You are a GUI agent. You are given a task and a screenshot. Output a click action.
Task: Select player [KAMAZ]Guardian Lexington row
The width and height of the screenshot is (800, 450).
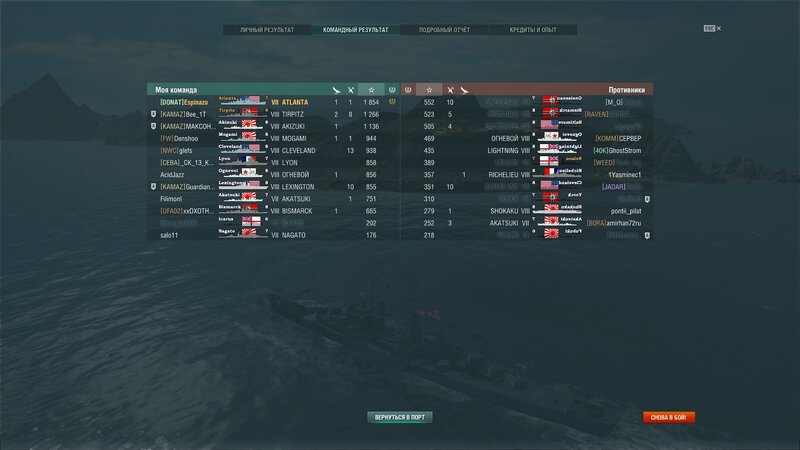pos(273,187)
